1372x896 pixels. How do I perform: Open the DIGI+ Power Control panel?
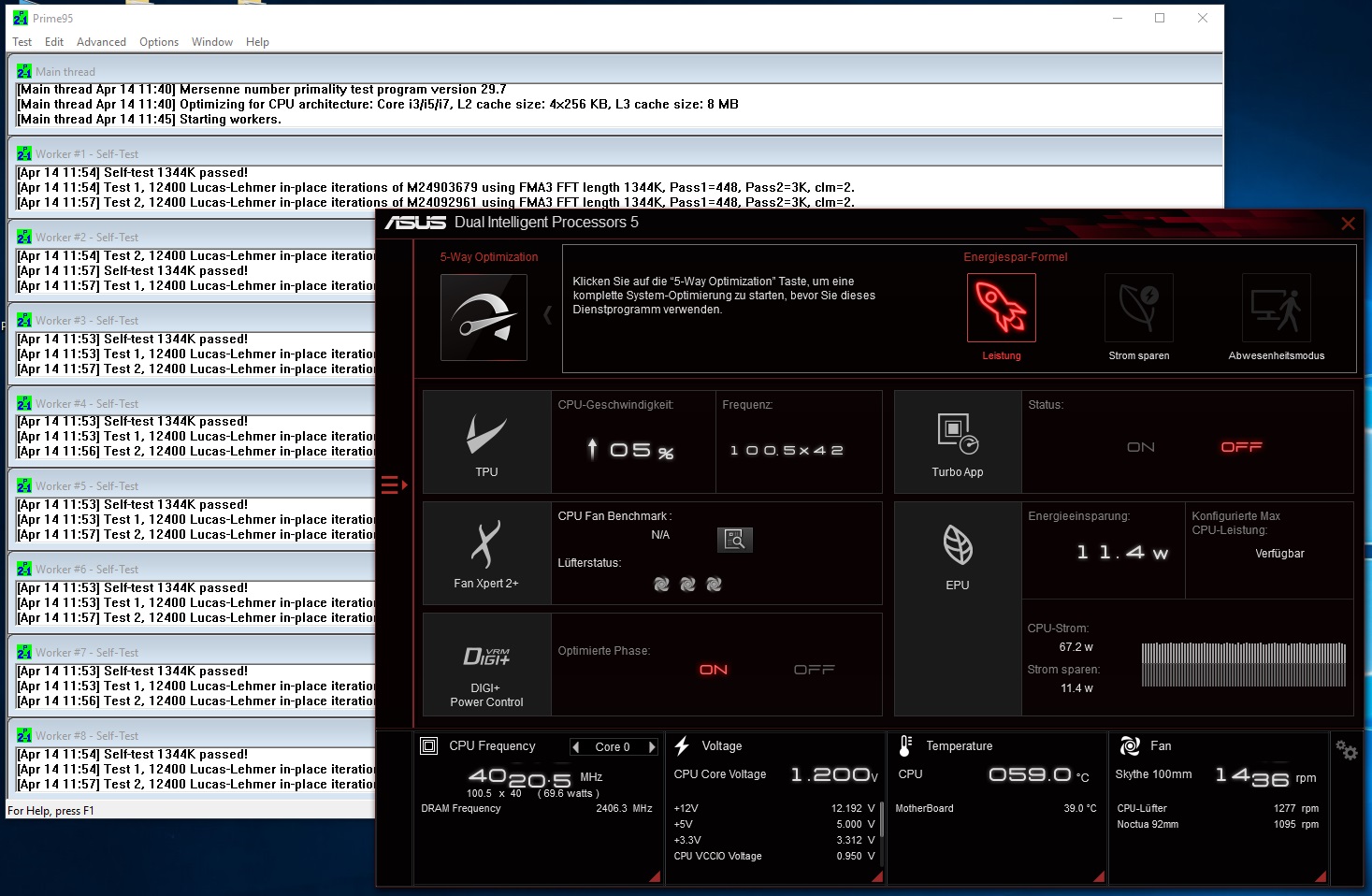tap(486, 664)
